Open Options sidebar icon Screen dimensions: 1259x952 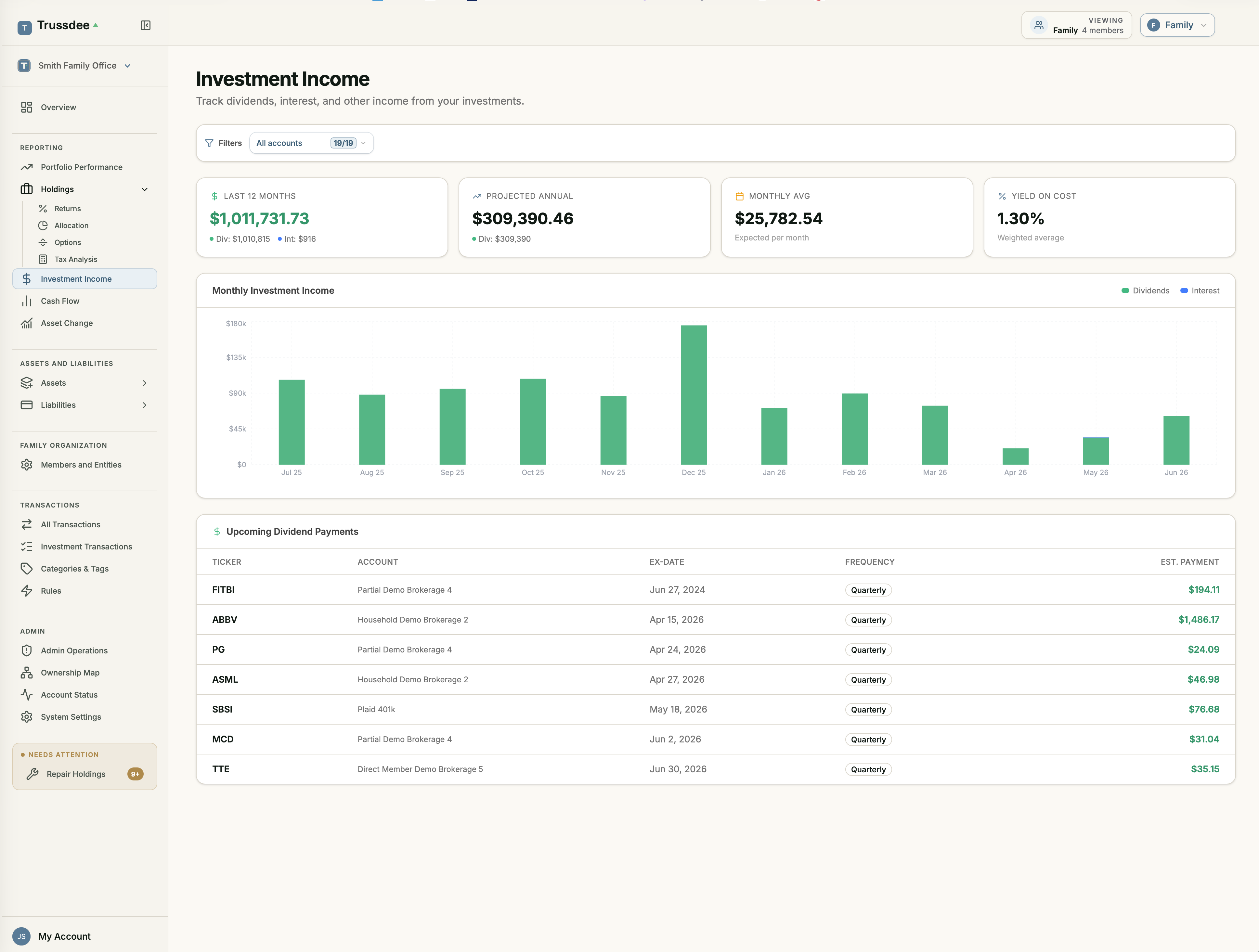point(43,242)
